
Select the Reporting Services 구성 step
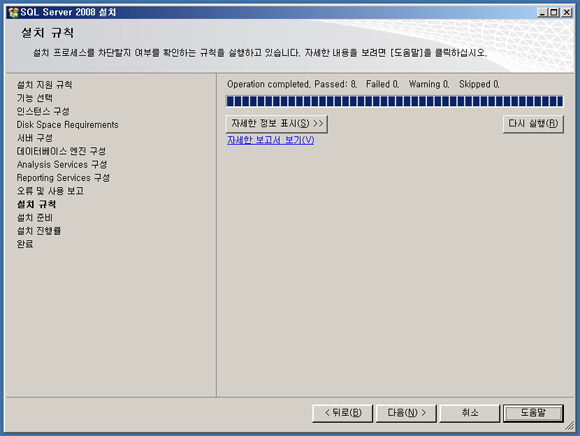coord(63,178)
